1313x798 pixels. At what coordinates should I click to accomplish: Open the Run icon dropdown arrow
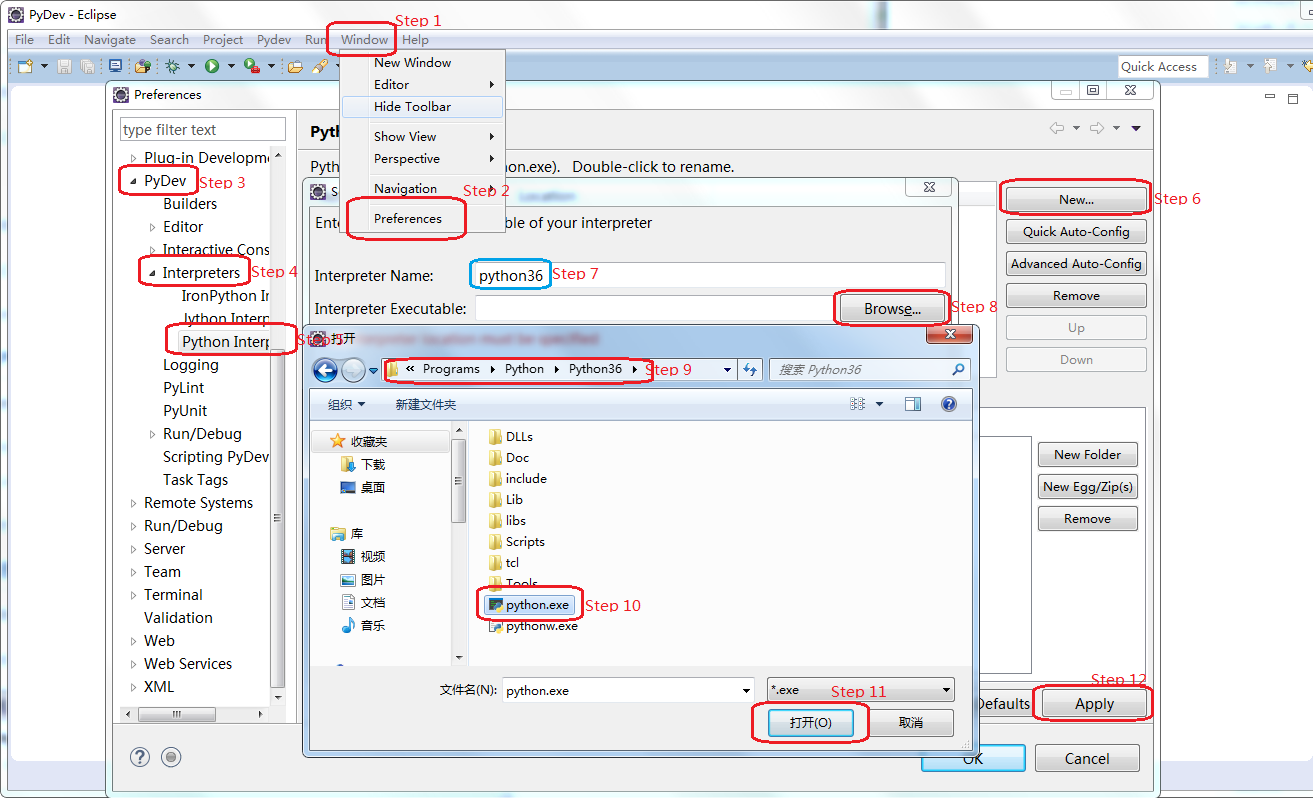(x=231, y=66)
